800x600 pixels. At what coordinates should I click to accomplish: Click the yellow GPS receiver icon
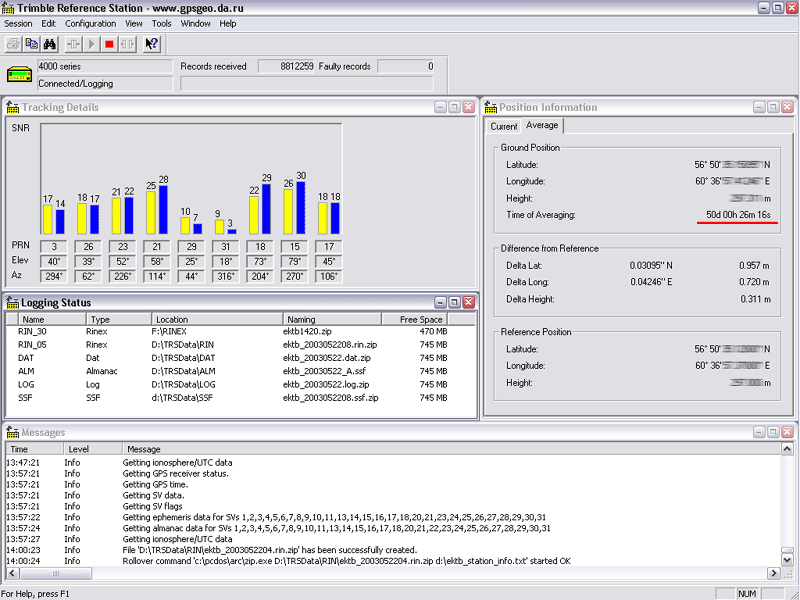point(20,75)
